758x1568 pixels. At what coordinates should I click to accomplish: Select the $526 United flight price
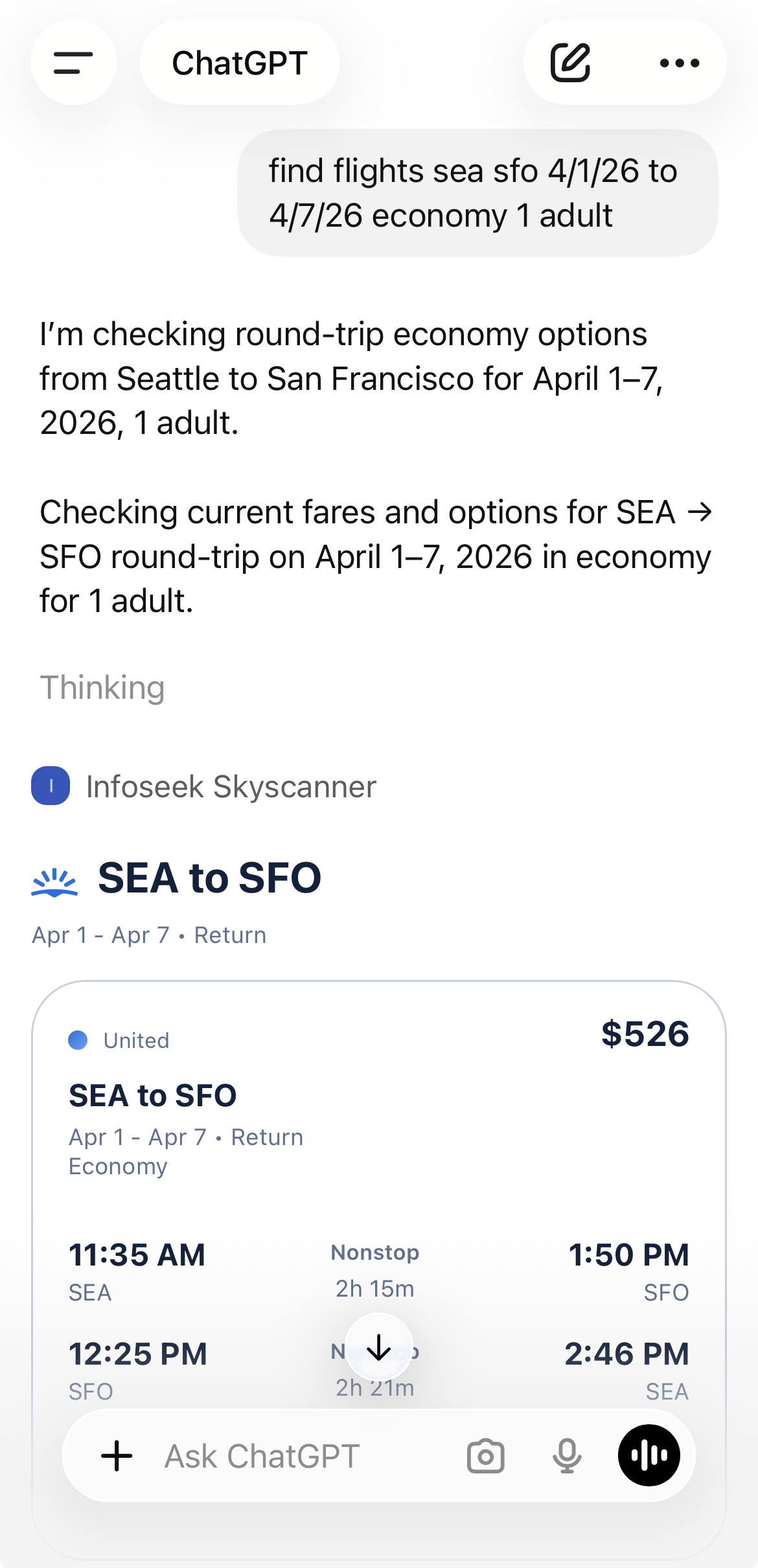point(645,1034)
